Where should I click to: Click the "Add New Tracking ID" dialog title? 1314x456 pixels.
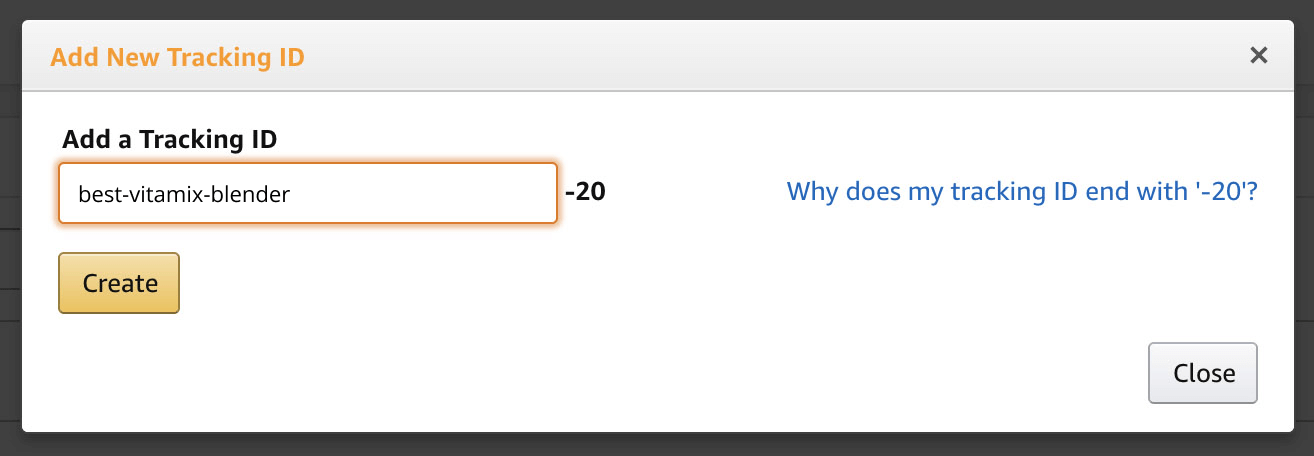(x=177, y=57)
